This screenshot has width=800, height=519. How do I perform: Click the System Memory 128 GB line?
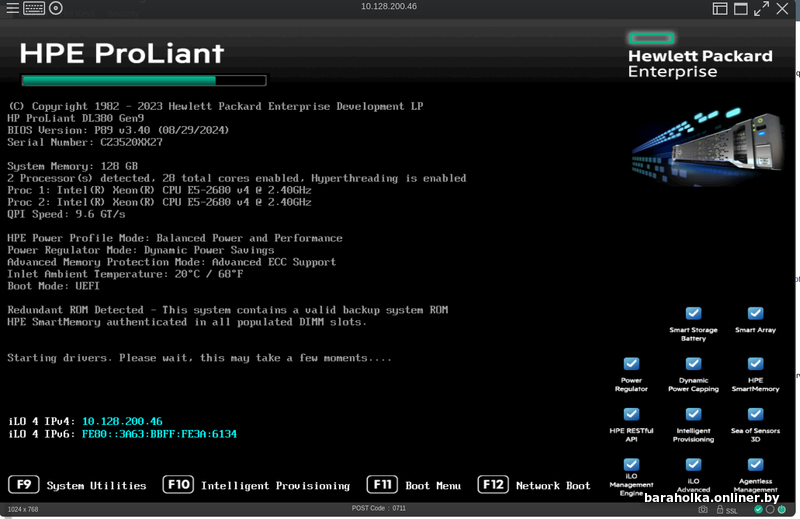click(72, 166)
